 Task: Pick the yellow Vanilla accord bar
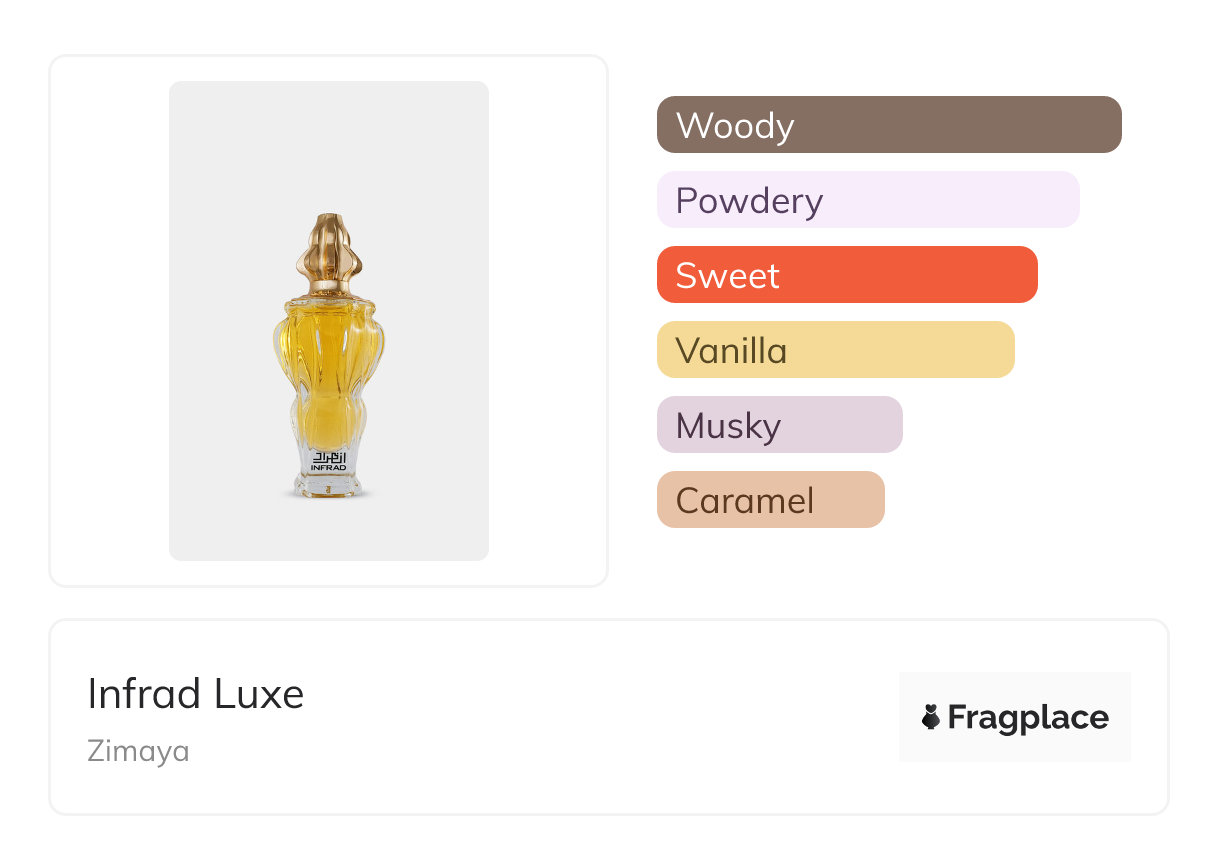tap(835, 350)
